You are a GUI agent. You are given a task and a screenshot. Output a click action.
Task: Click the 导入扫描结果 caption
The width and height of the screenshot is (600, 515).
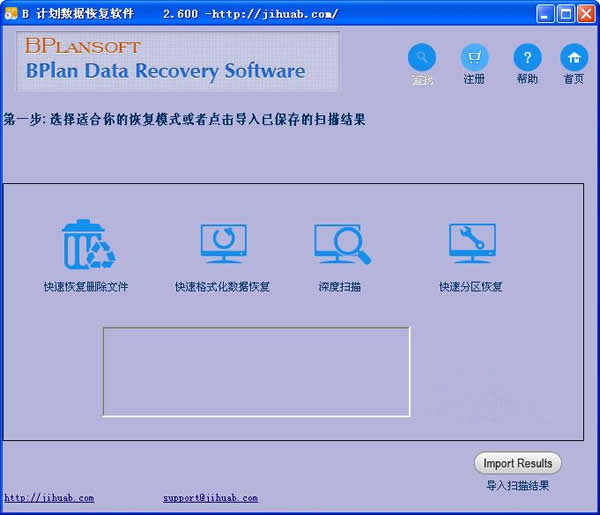click(517, 486)
